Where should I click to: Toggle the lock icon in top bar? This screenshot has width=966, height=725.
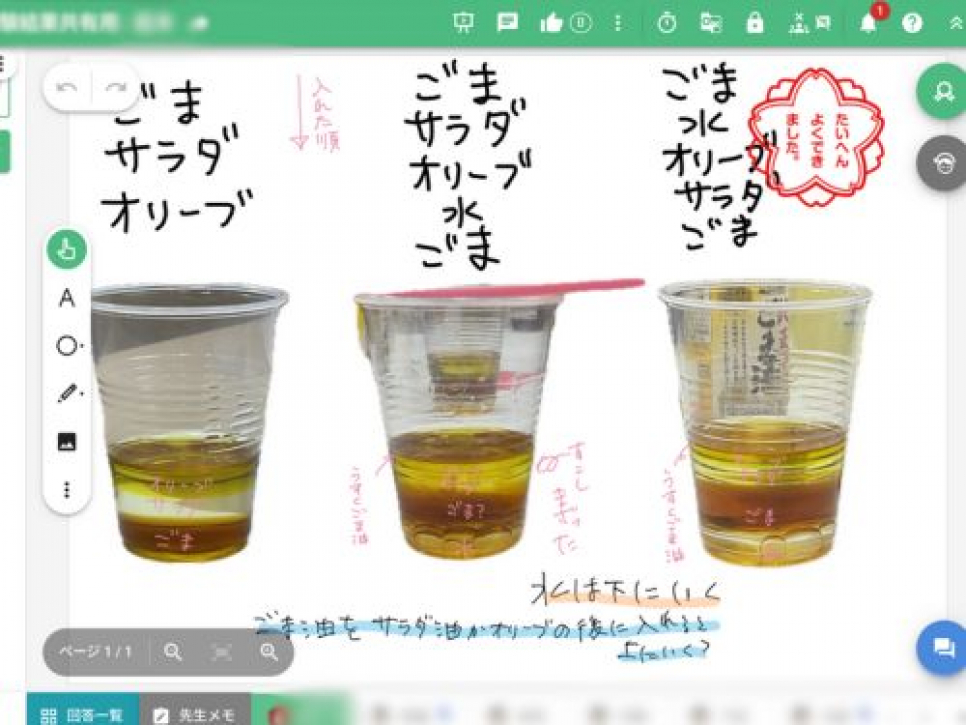coord(755,23)
